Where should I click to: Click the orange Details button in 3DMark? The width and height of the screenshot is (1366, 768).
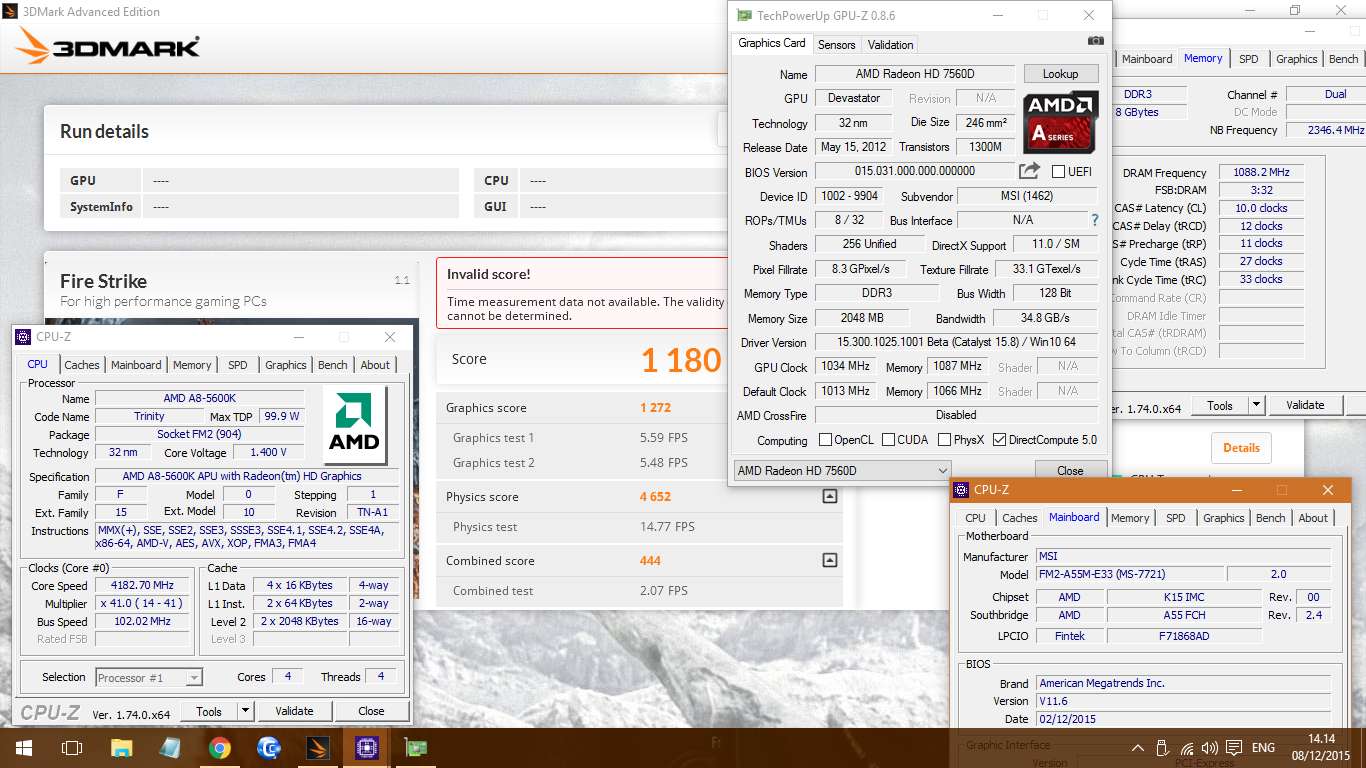1241,448
